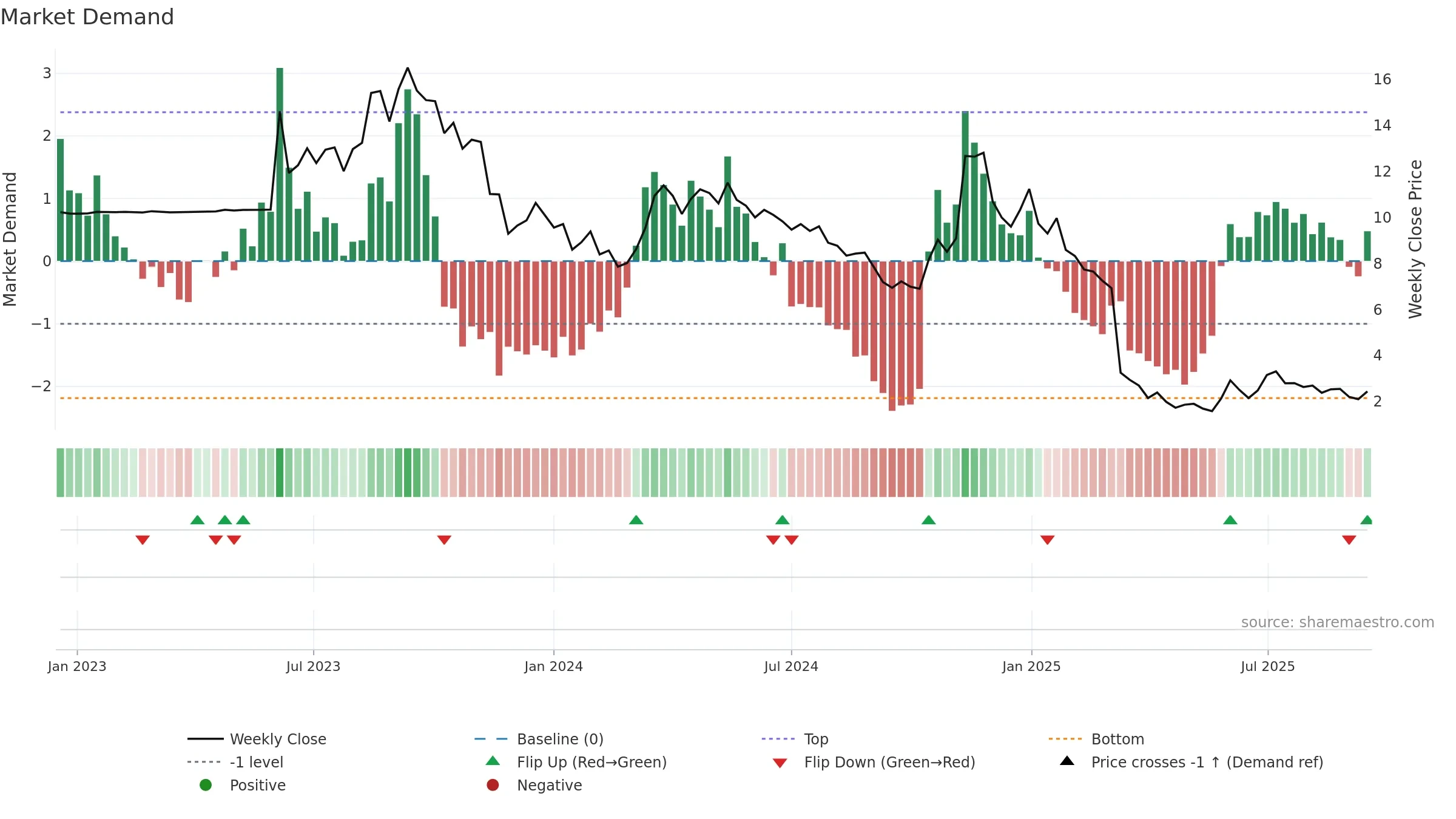The image size is (1456, 819).
Task: Toggle the Baseline (0) legend entry
Action: (x=539, y=739)
